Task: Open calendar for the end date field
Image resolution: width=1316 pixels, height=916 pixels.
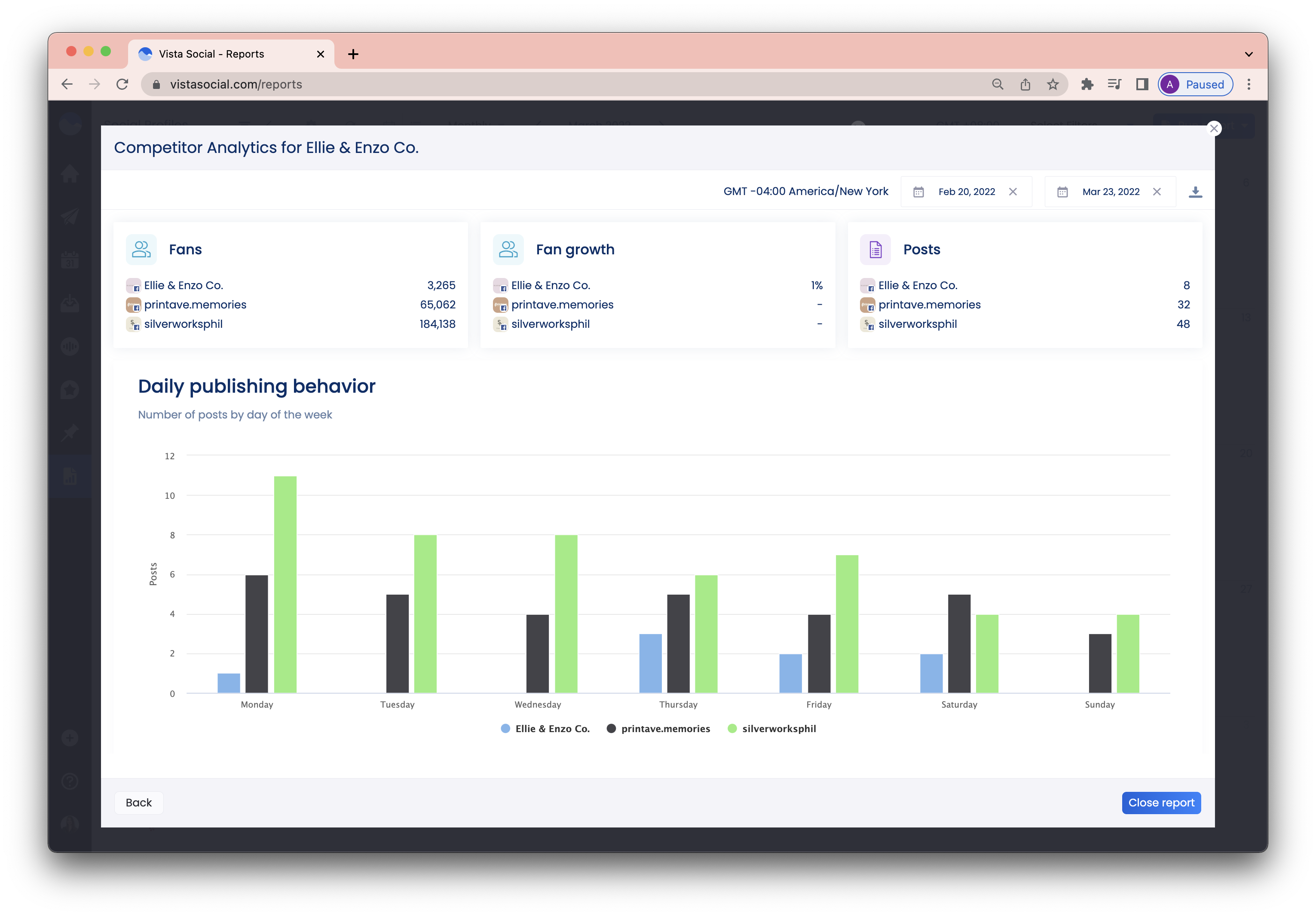Action: 1062,192
